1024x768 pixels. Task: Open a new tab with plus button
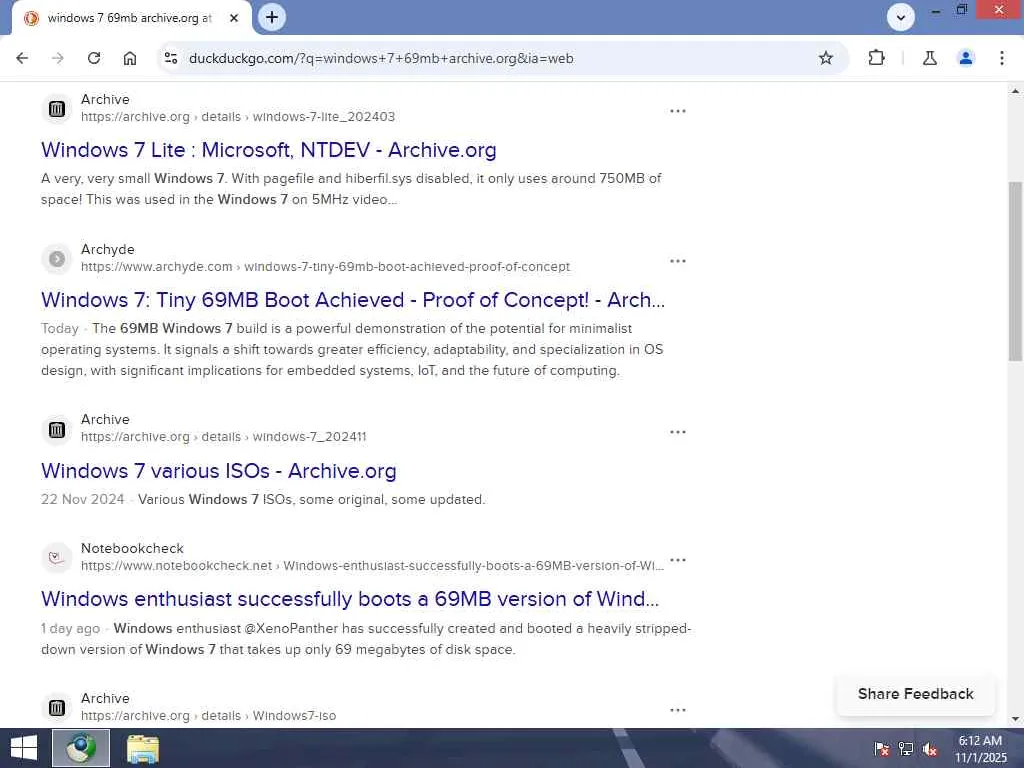pyautogui.click(x=272, y=17)
